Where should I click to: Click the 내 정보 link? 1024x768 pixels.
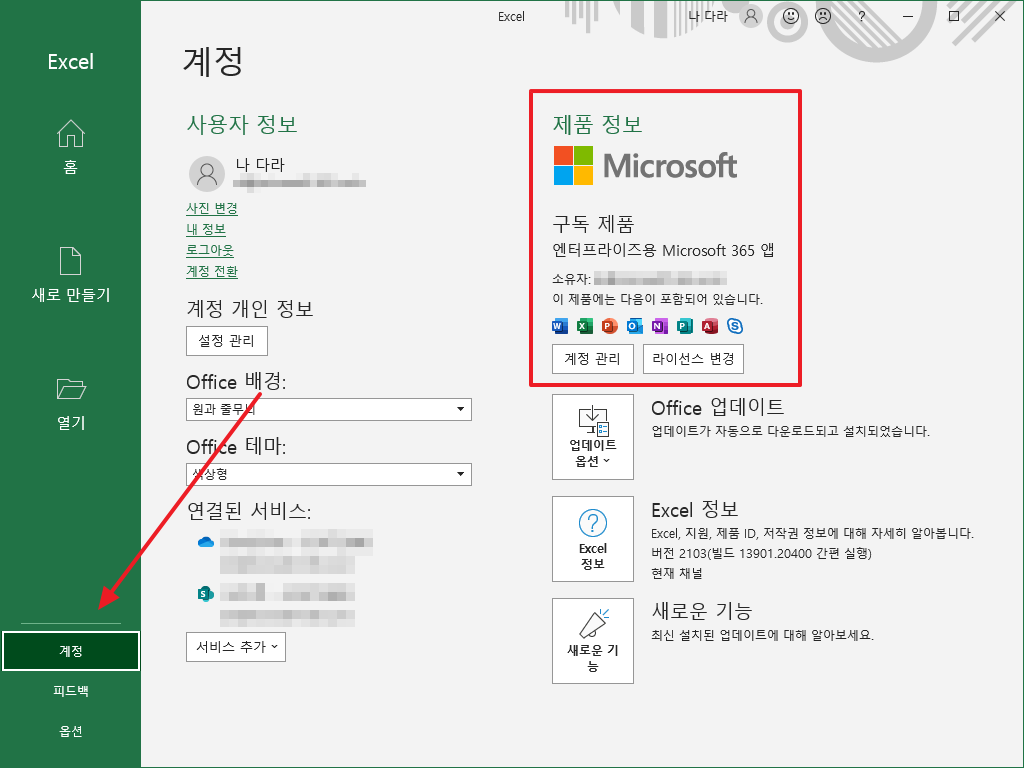206,229
